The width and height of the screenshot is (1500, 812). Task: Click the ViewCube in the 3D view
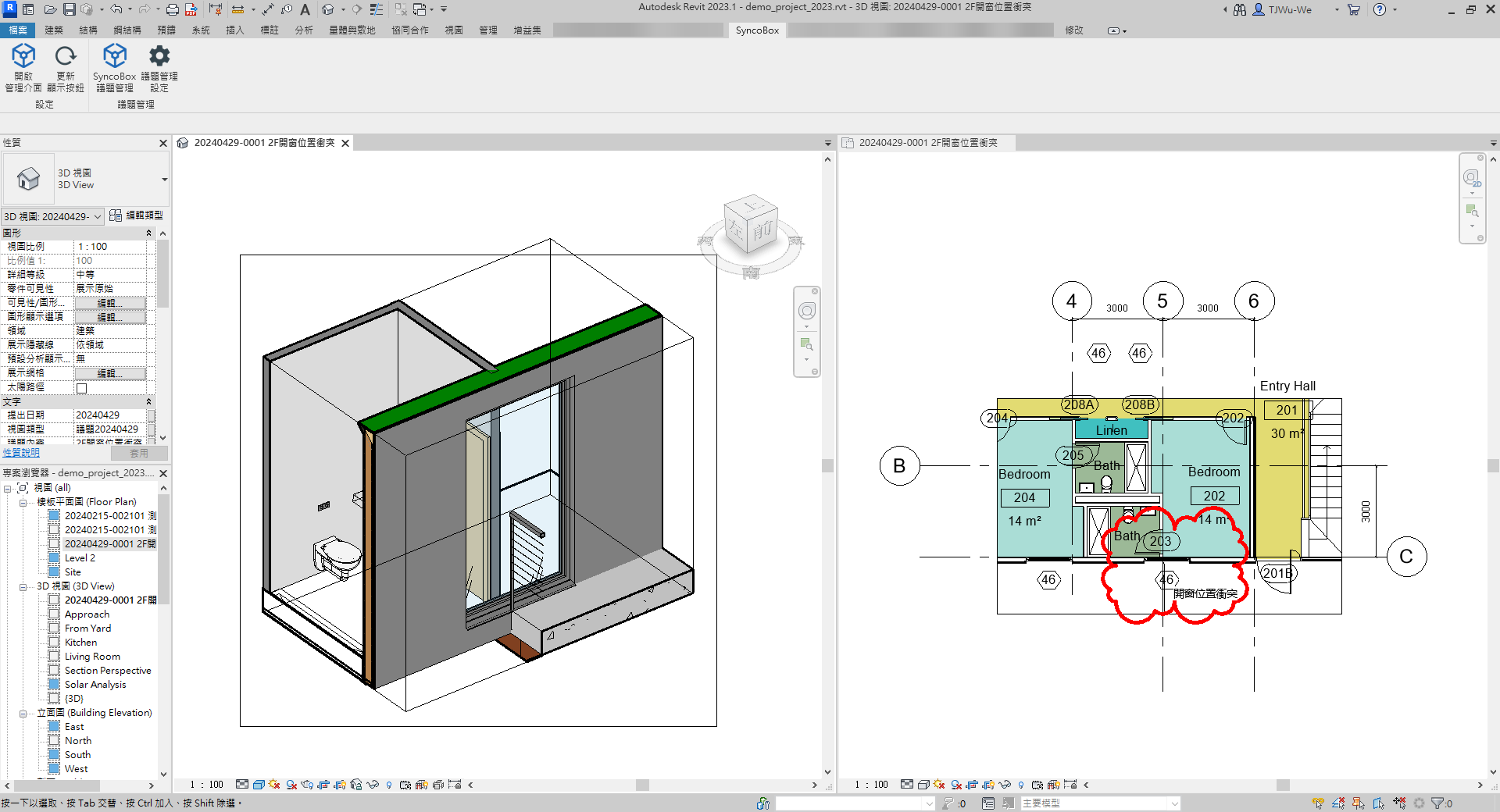(x=750, y=225)
